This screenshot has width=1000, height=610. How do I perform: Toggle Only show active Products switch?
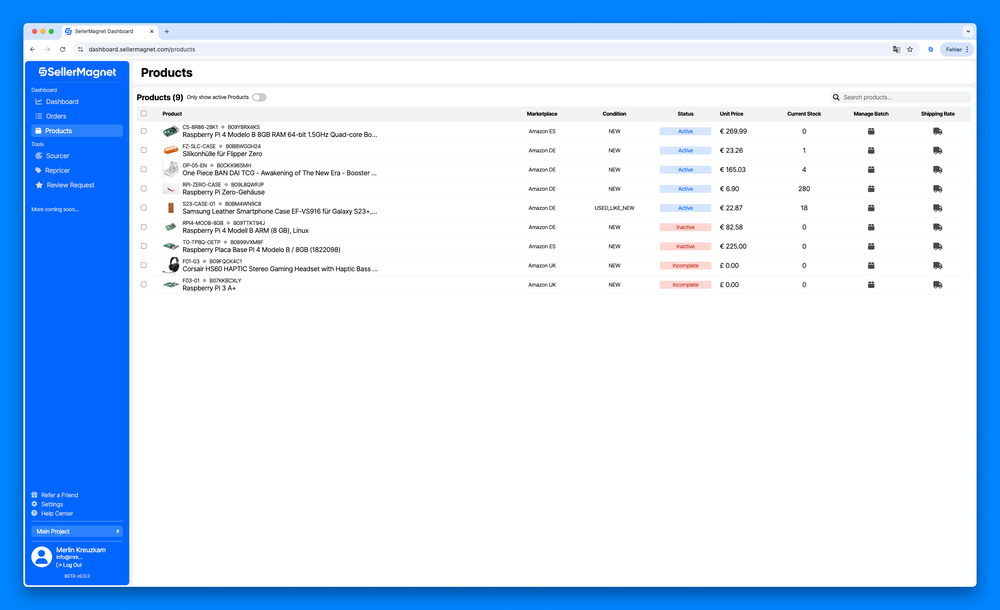point(259,98)
